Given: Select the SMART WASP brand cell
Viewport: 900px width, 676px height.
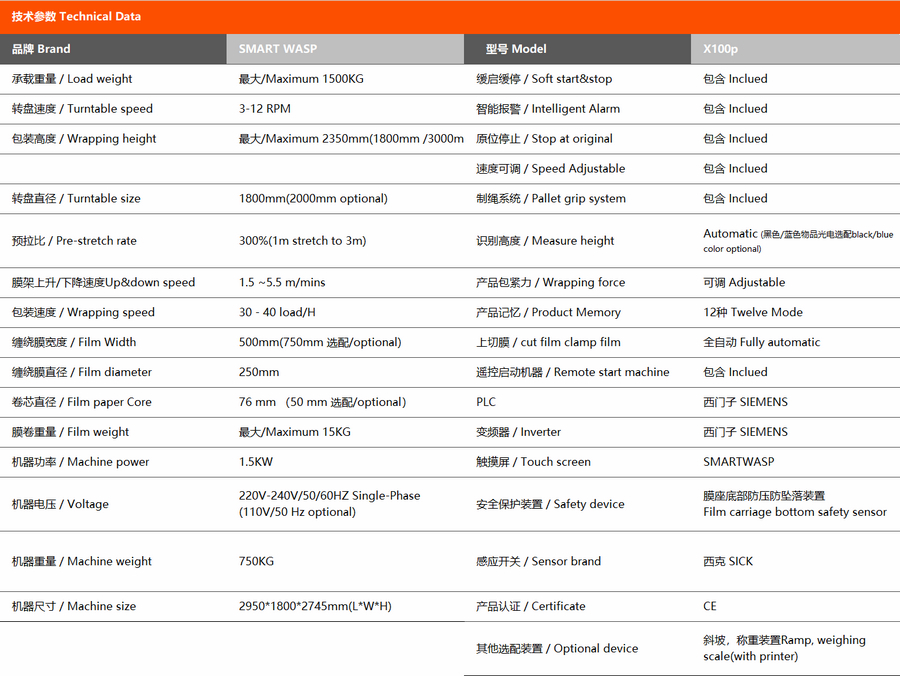Looking at the screenshot, I should click(277, 49).
